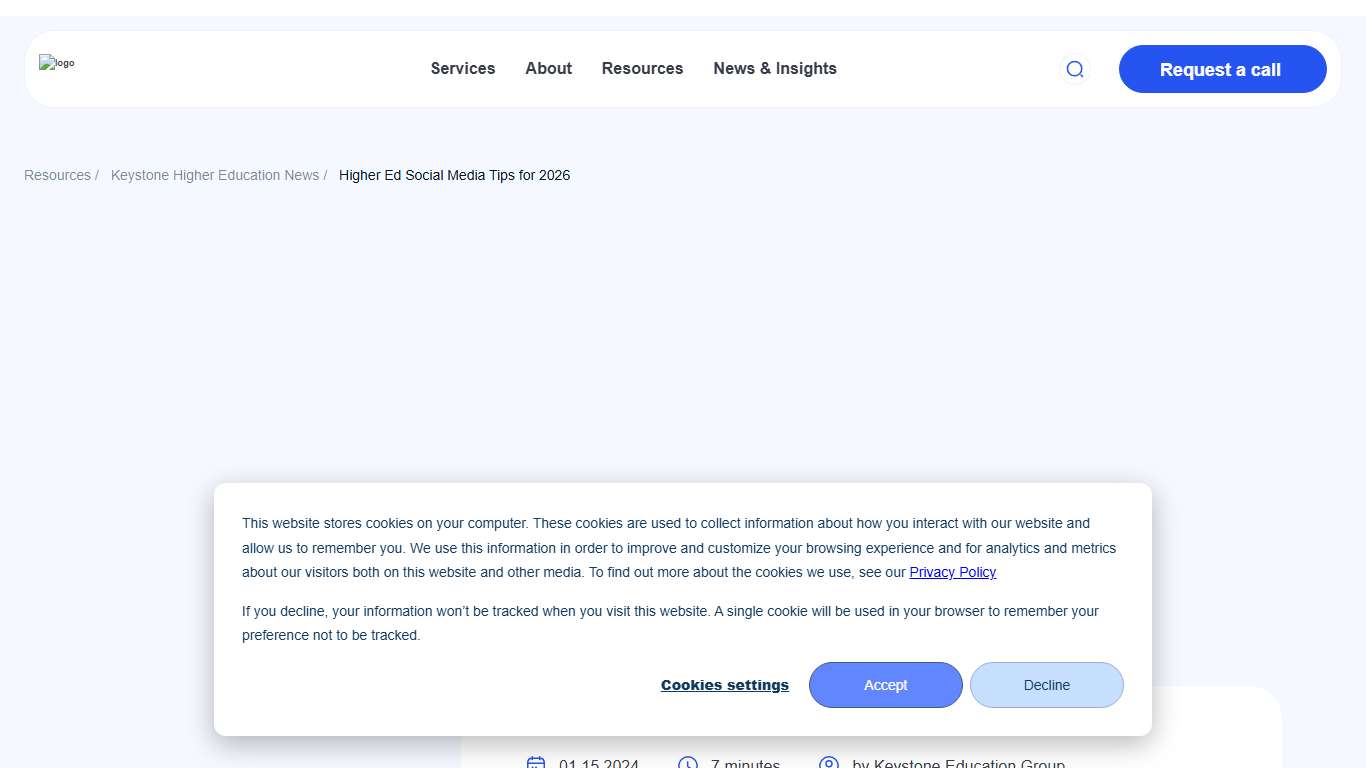Viewport: 1366px width, 768px height.
Task: Click the search magnifier icon
Action: coord(1075,69)
